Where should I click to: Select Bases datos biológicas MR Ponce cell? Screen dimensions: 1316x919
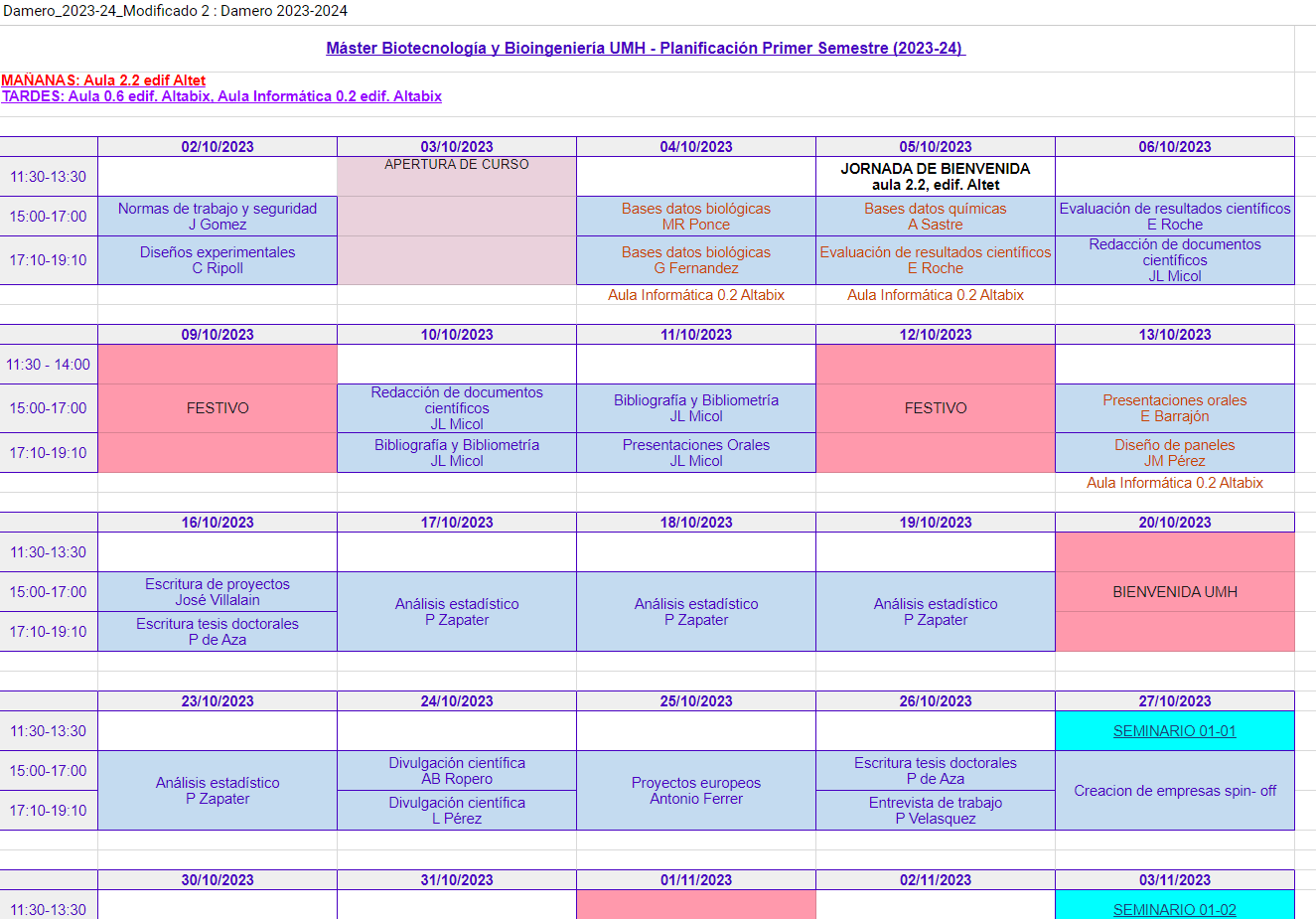pyautogui.click(x=696, y=217)
